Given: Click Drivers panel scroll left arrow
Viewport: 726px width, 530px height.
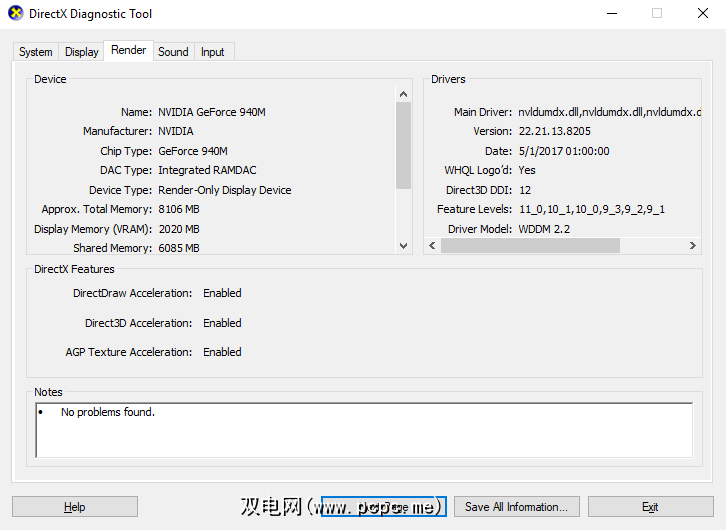Looking at the screenshot, I should click(432, 245).
